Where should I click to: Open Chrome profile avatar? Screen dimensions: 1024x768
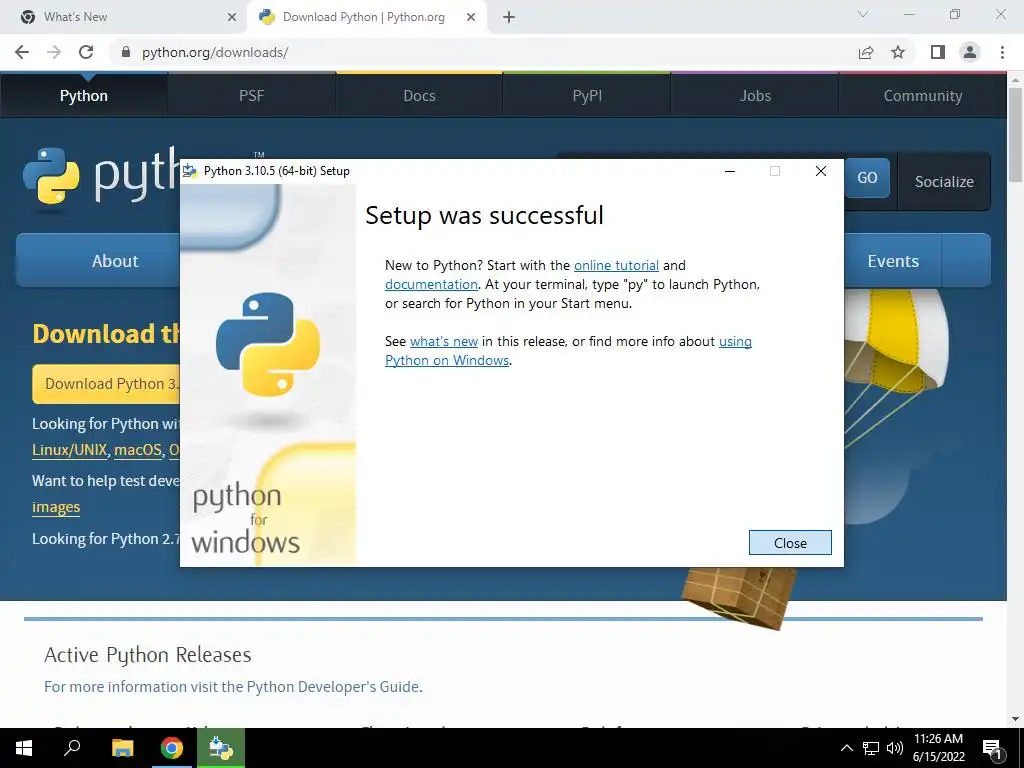coord(970,52)
